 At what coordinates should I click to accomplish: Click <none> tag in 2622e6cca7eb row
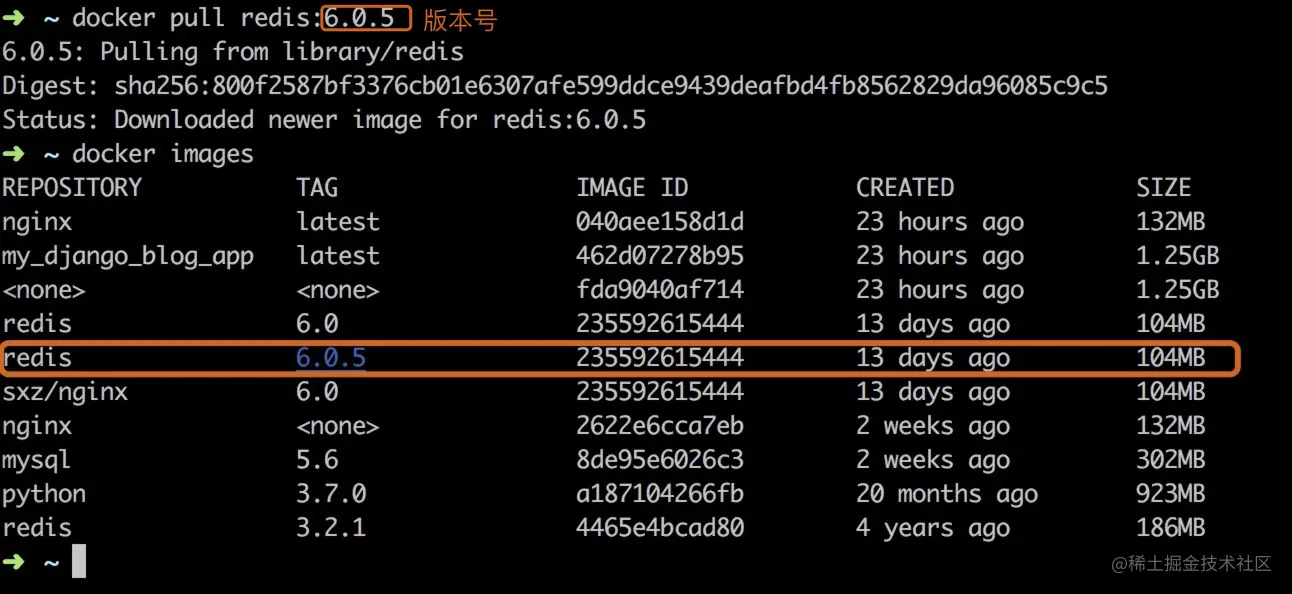click(338, 426)
